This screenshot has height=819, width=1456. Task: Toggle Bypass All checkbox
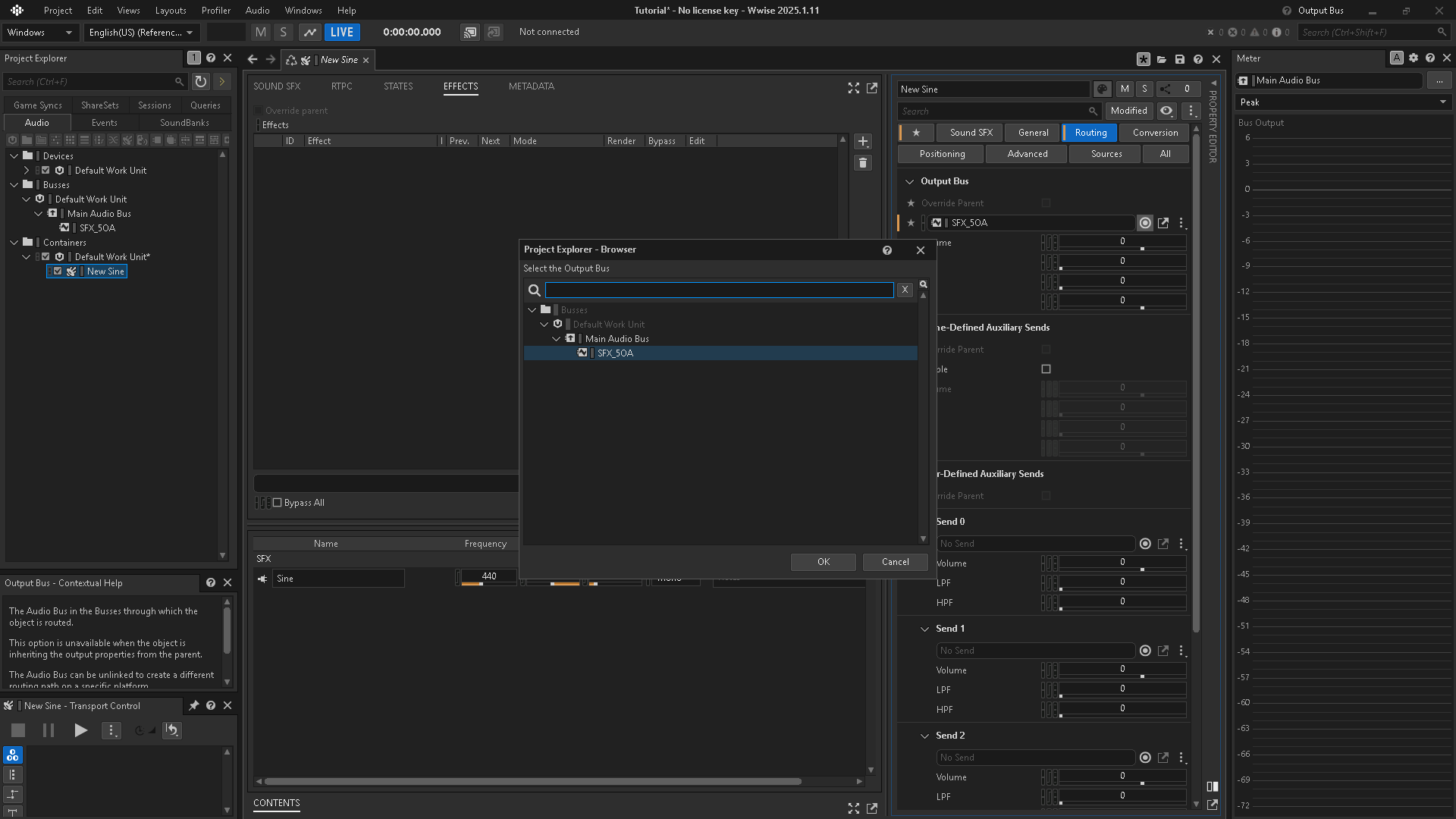[x=278, y=503]
